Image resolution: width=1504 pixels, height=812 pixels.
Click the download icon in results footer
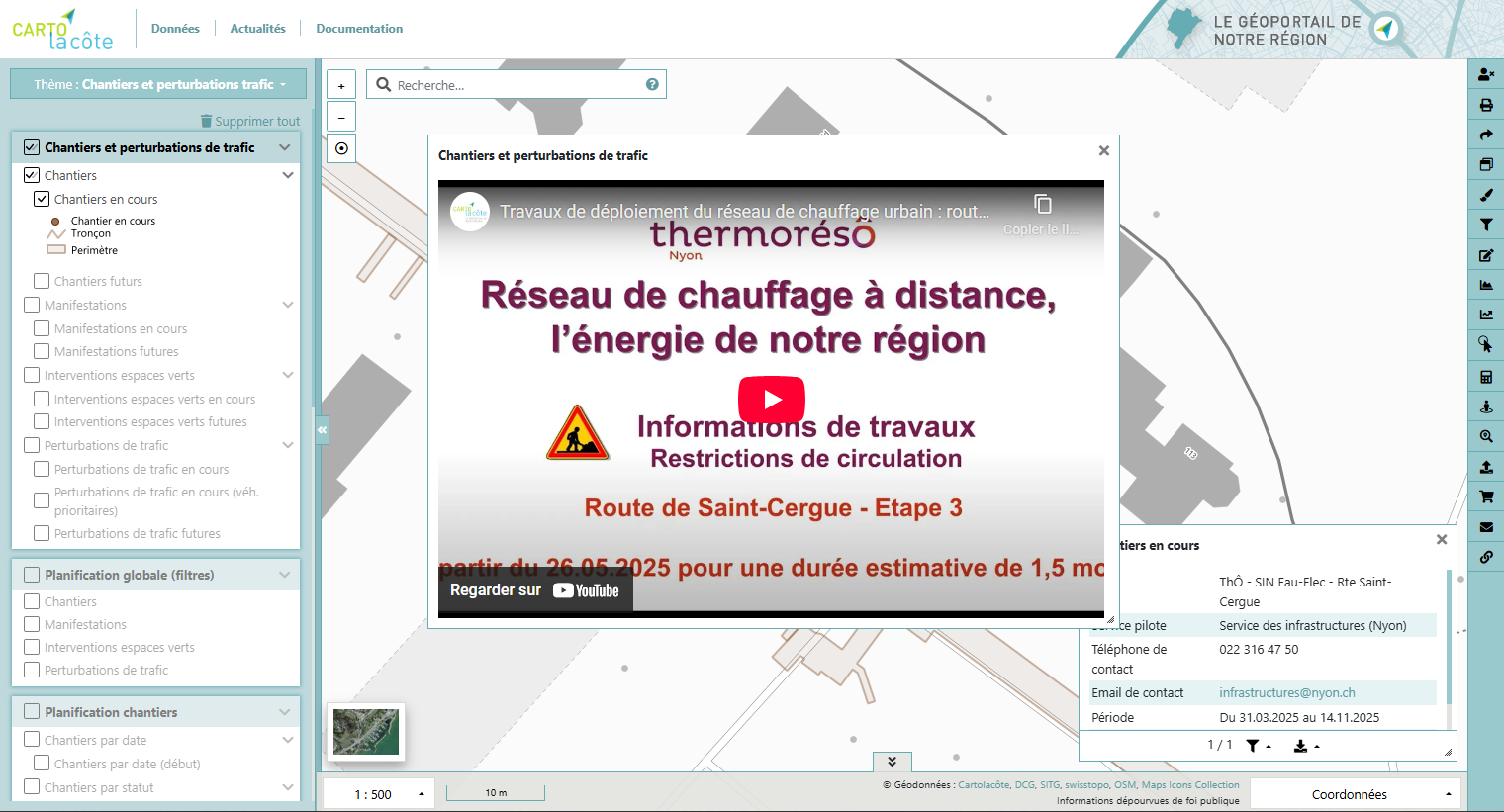pyautogui.click(x=1306, y=746)
